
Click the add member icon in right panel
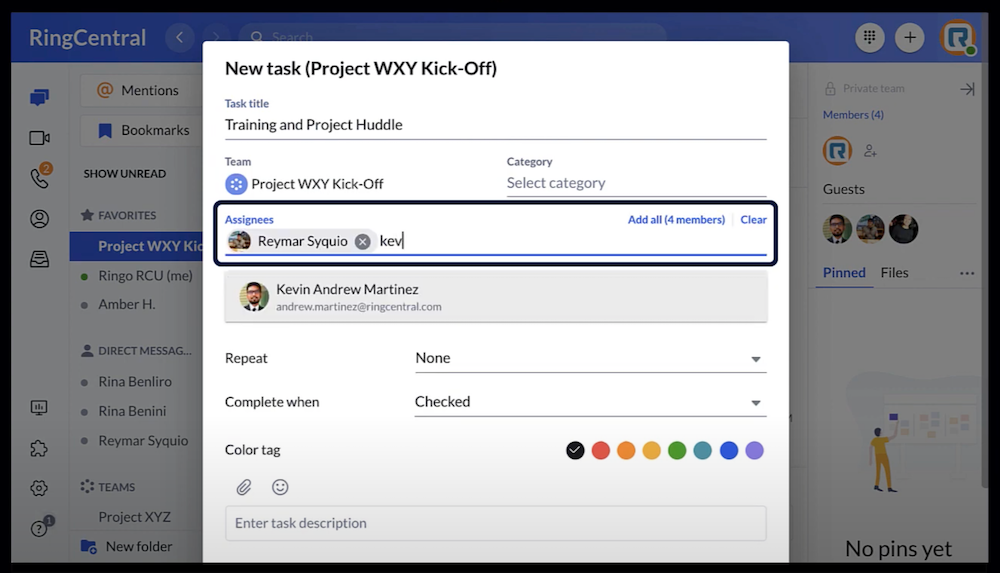click(870, 151)
